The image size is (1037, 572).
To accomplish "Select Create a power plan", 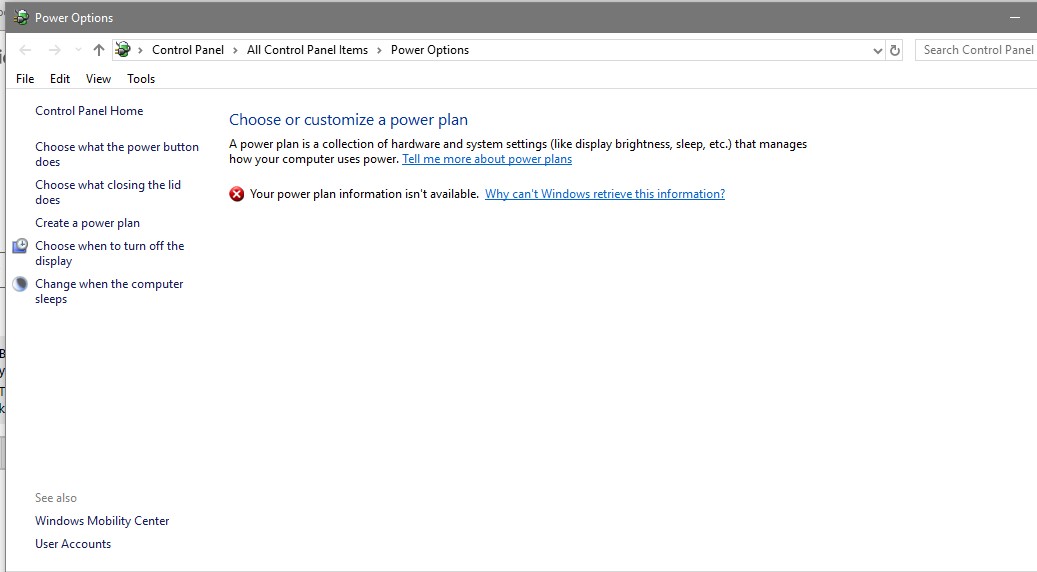I will (x=87, y=223).
